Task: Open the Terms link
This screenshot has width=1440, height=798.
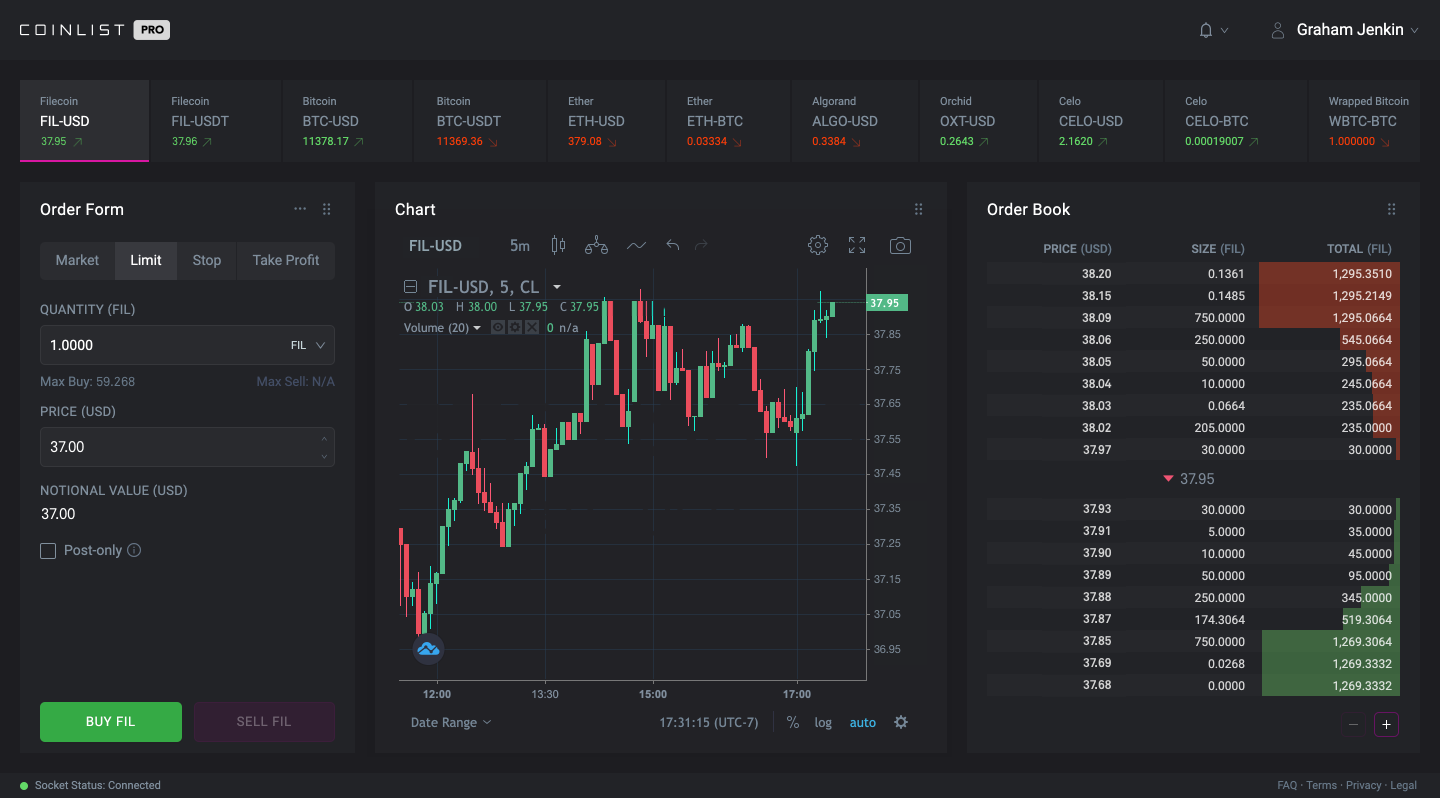Action: click(x=1321, y=785)
